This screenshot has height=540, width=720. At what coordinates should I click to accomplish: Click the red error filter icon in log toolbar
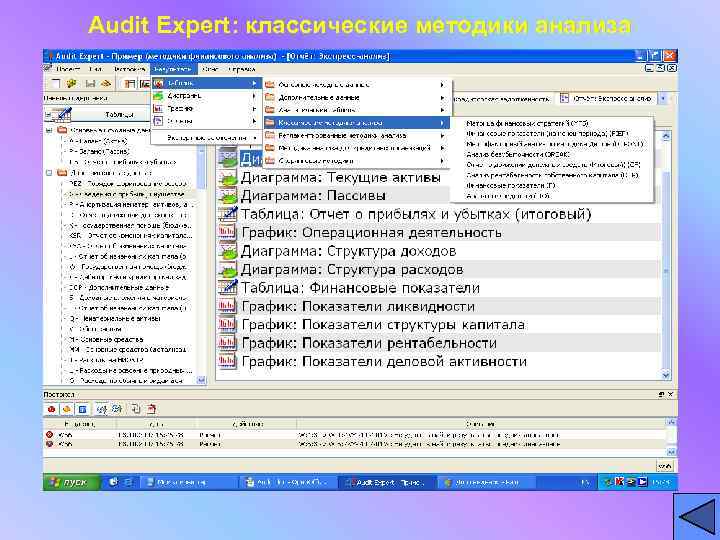(x=51, y=409)
